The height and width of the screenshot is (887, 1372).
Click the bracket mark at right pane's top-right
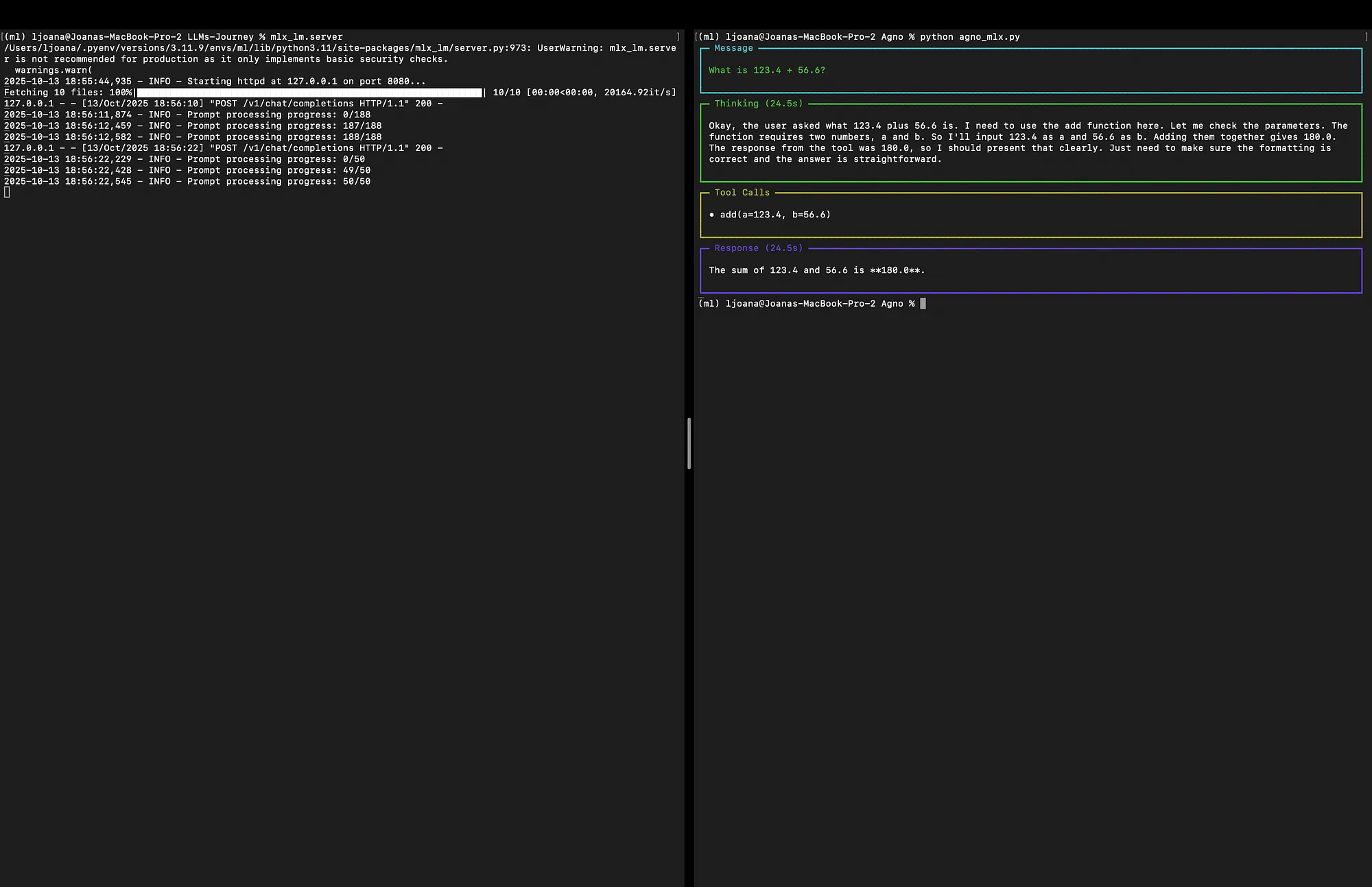[x=1366, y=37]
